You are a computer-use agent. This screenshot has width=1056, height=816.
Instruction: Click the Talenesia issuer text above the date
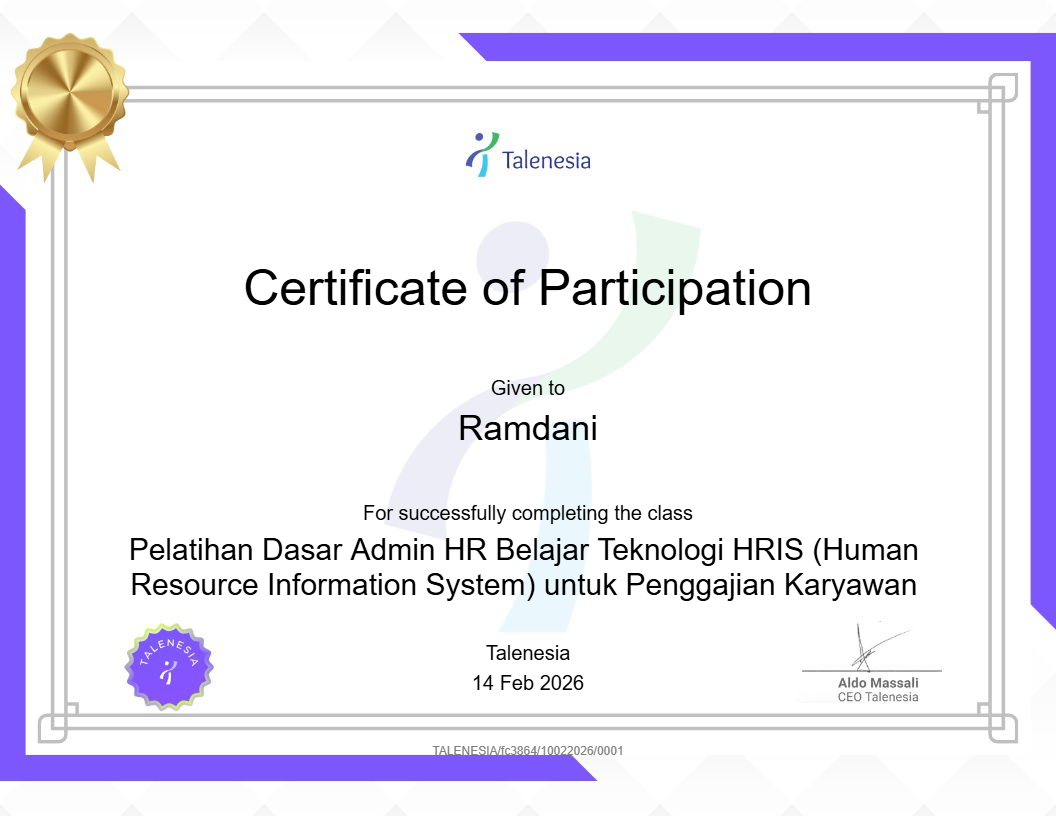[x=527, y=654]
